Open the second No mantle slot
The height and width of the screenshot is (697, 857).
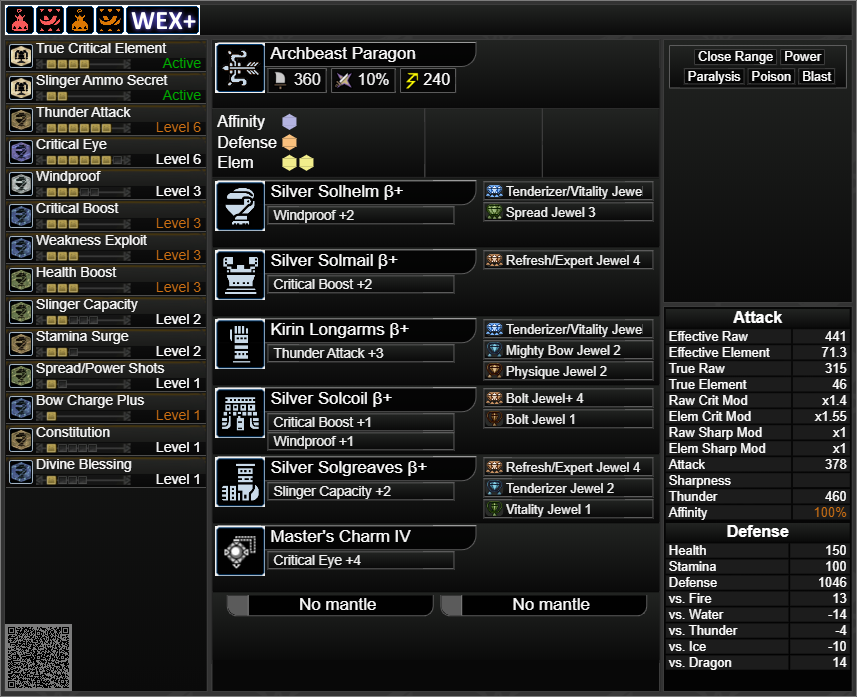543,605
